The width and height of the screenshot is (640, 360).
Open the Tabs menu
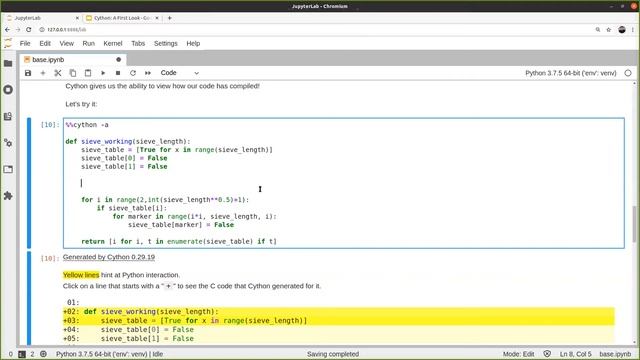point(138,43)
